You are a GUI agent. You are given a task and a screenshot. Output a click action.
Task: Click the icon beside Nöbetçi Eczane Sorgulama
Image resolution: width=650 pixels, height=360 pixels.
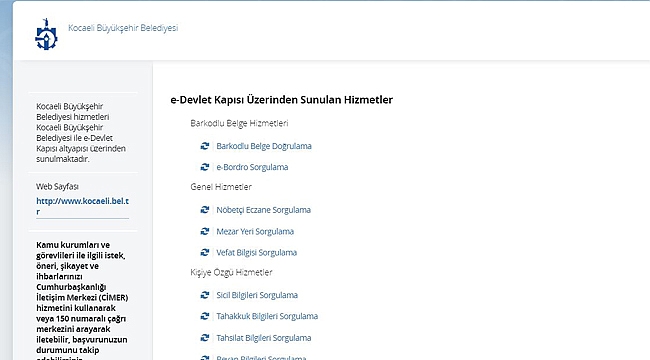pyautogui.click(x=205, y=210)
